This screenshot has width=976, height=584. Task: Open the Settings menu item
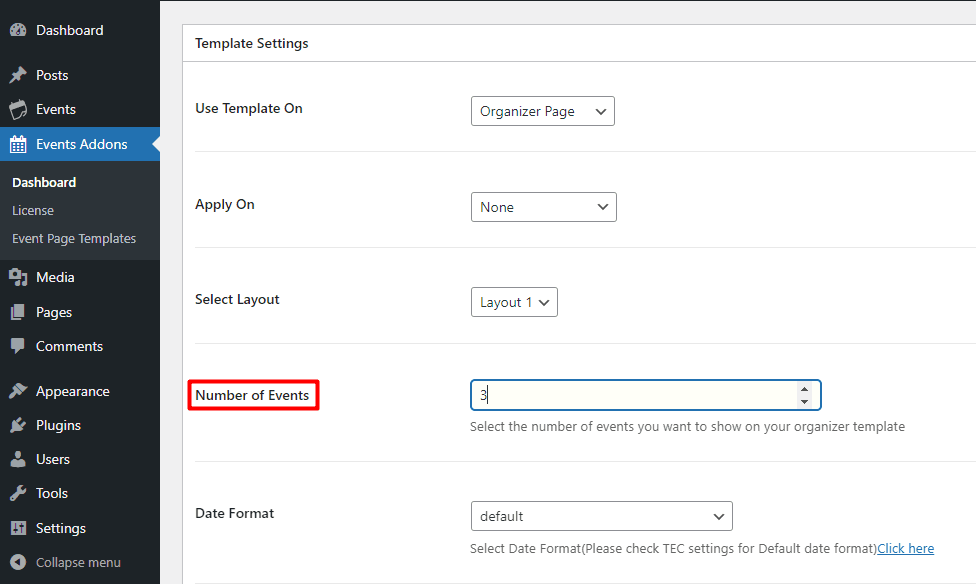pos(60,528)
